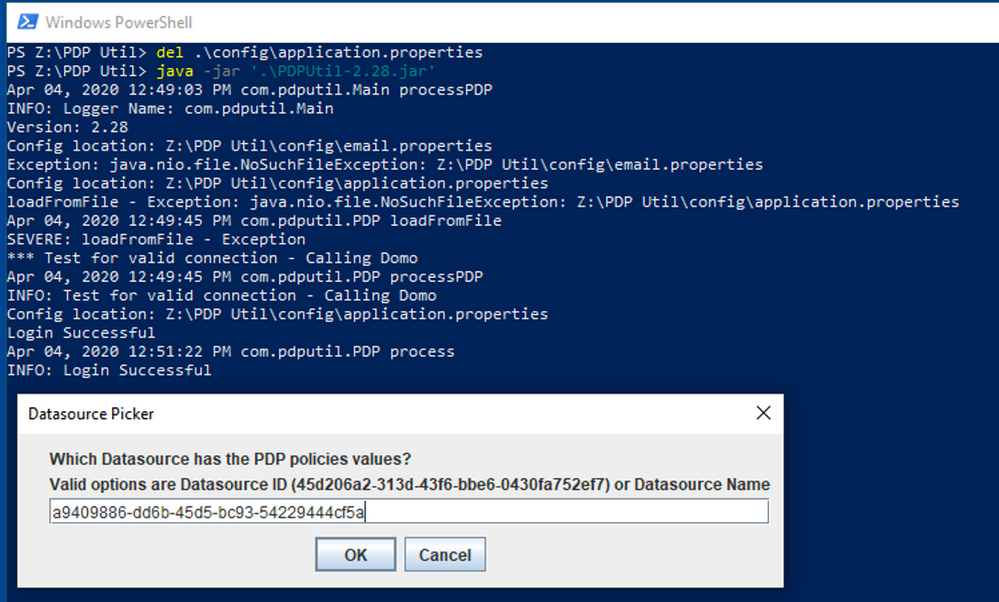The width and height of the screenshot is (999, 602).
Task: Click the 'INFO: Logger Name: com.pdputil.Main' line
Action: (170, 108)
